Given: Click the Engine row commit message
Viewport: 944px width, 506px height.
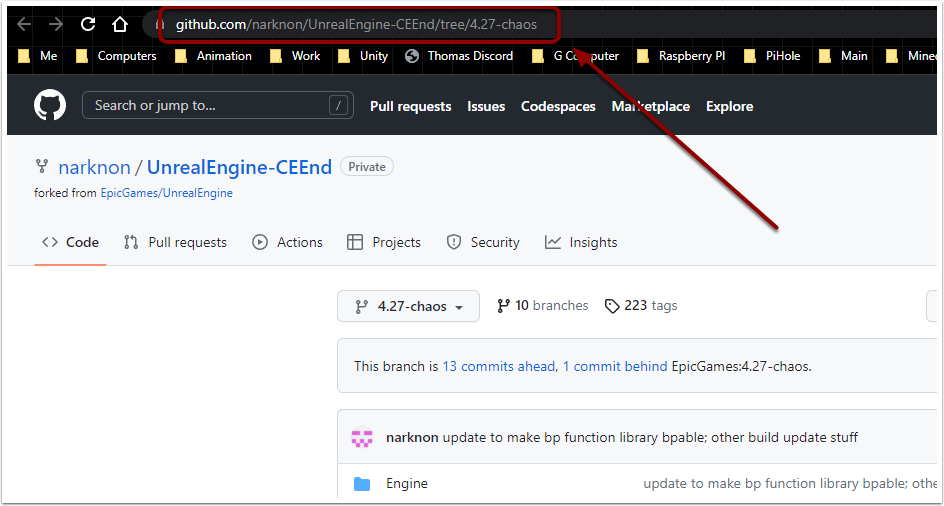Looking at the screenshot, I should 790,483.
